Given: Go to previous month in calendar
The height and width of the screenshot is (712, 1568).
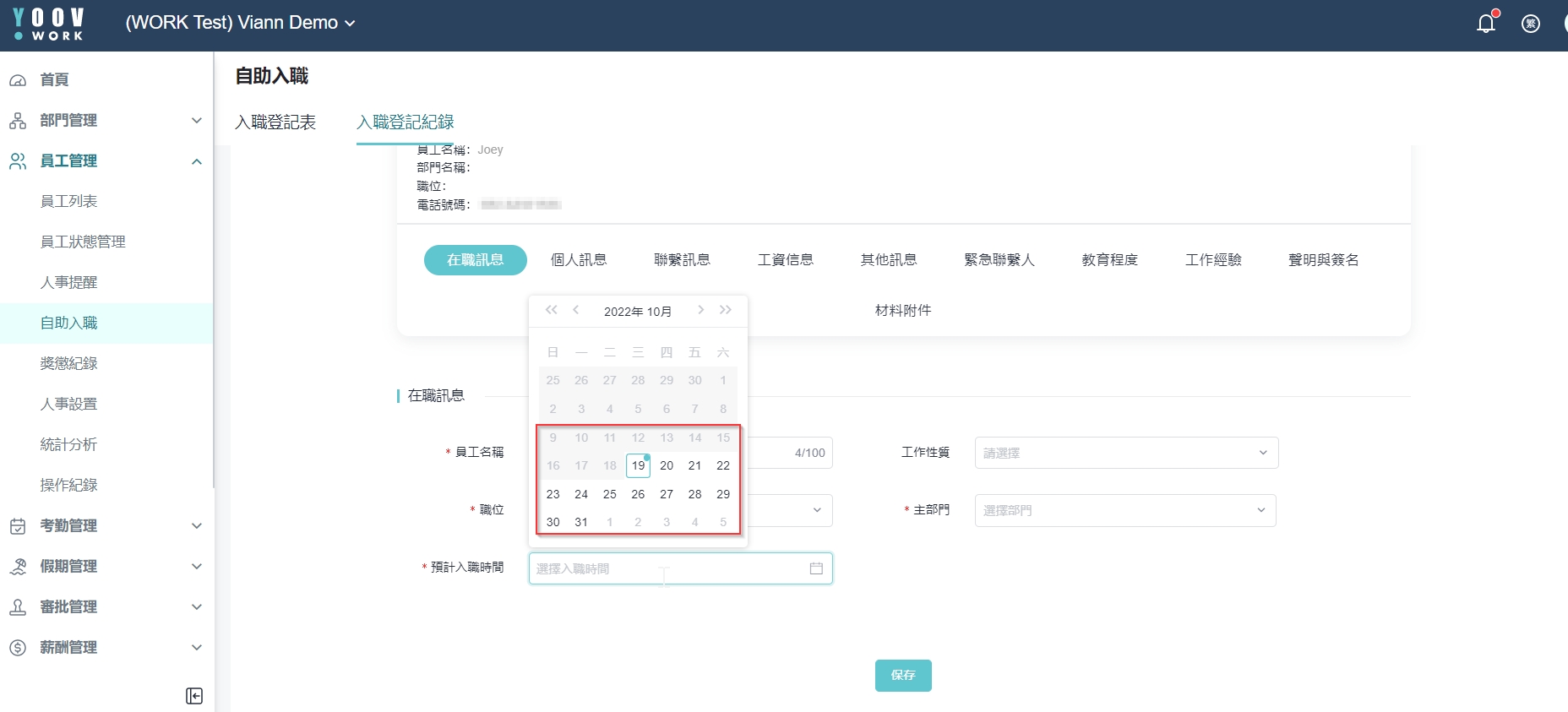Looking at the screenshot, I should pos(576,310).
